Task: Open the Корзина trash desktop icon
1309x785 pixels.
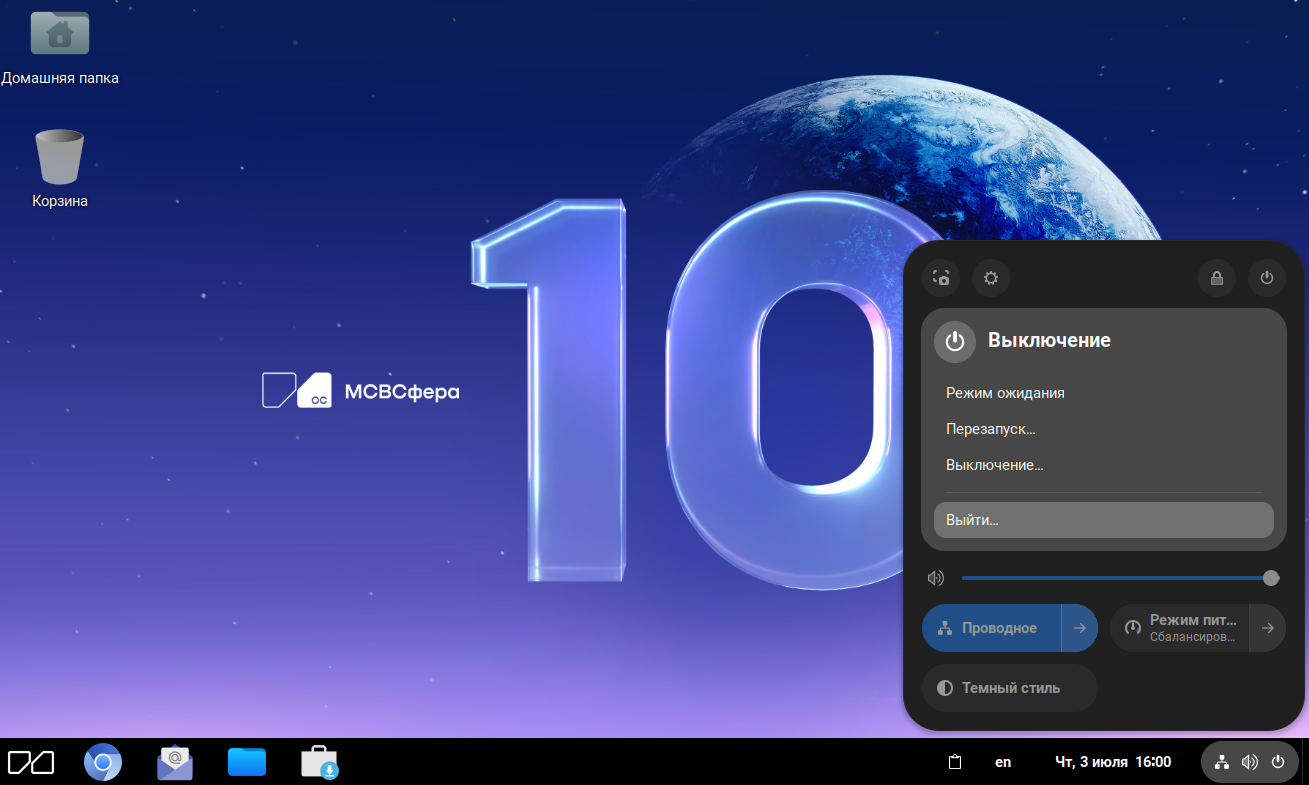Action: pos(60,168)
